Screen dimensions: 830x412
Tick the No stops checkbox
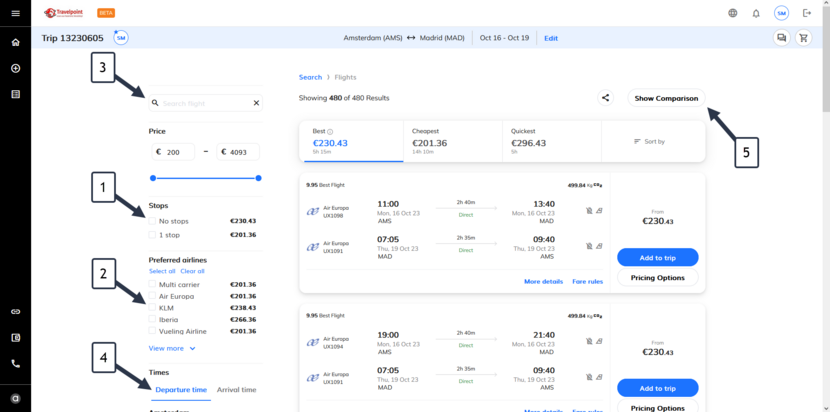pyautogui.click(x=152, y=221)
